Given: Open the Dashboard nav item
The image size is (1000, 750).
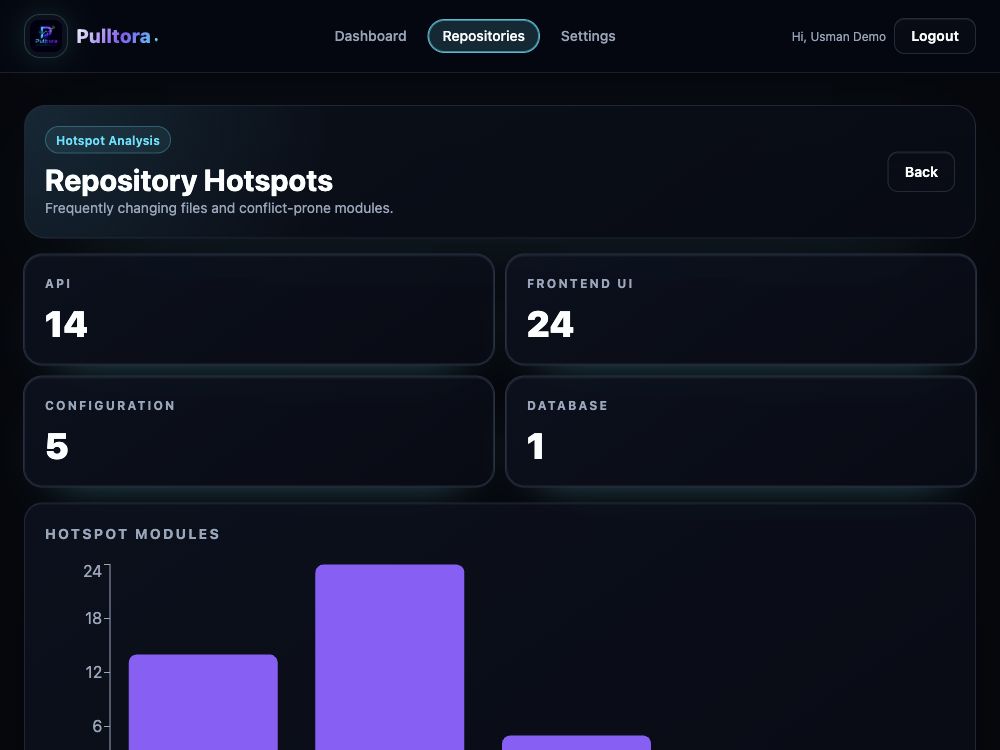Looking at the screenshot, I should tap(370, 36).
